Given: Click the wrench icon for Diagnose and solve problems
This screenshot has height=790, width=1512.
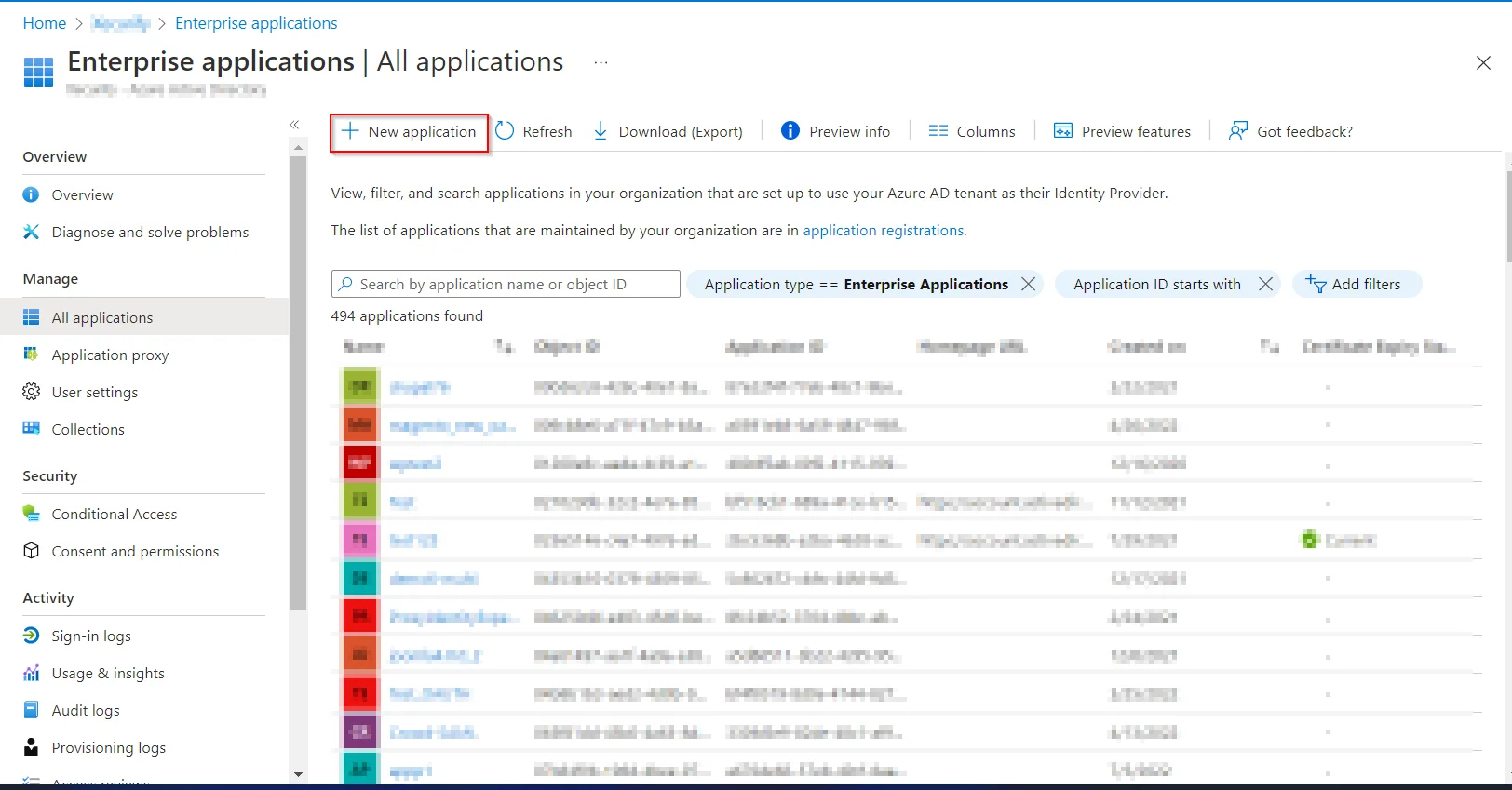Looking at the screenshot, I should 31,232.
